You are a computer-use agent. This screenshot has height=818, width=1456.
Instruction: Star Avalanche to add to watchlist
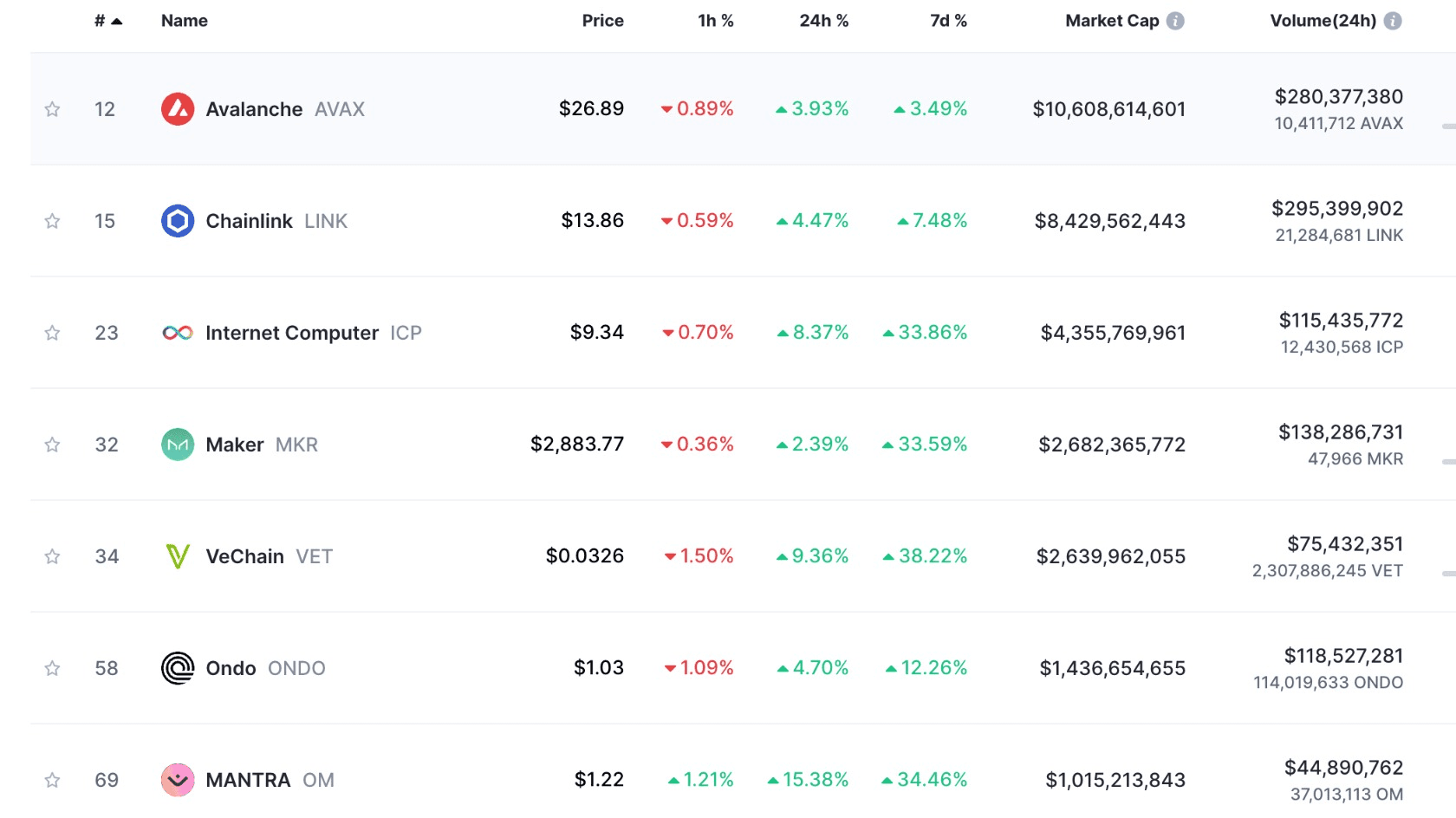coord(52,109)
